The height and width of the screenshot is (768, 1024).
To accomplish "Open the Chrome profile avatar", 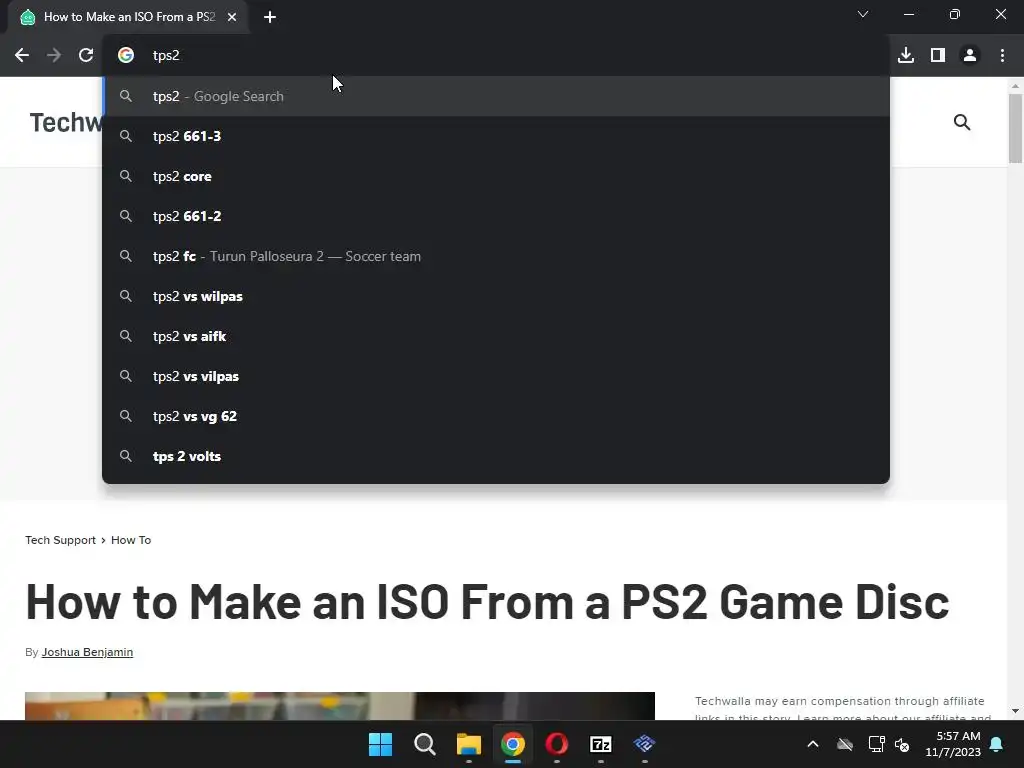I will 970,56.
